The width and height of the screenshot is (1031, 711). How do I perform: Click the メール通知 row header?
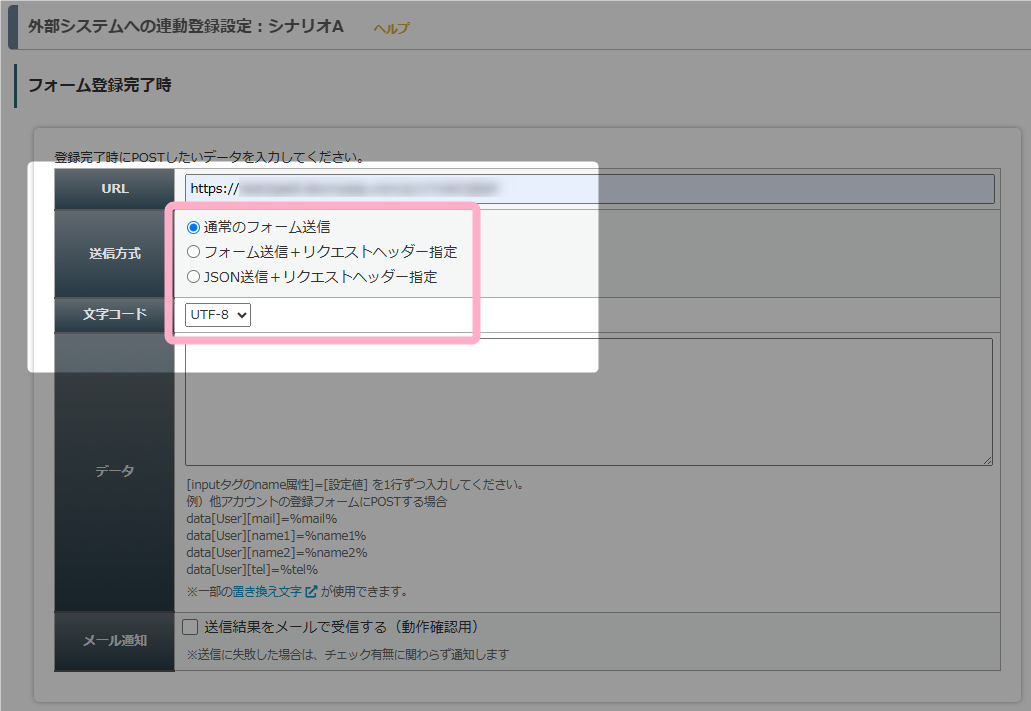(114, 641)
